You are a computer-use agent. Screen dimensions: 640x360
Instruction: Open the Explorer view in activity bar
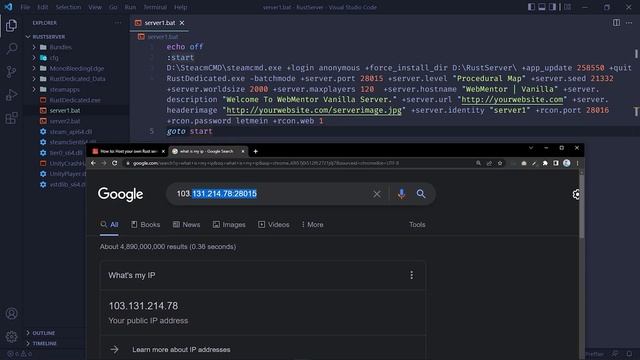pos(11,25)
